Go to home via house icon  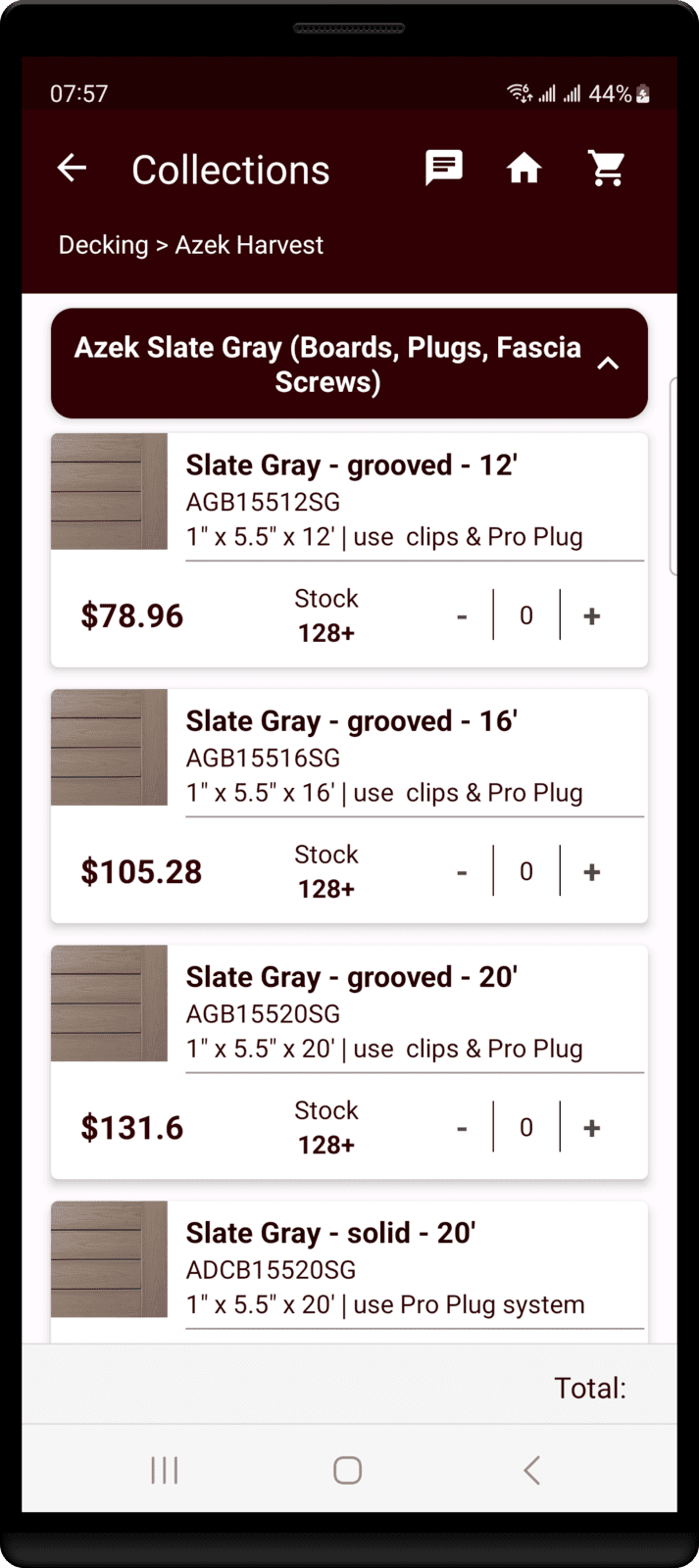(x=524, y=169)
